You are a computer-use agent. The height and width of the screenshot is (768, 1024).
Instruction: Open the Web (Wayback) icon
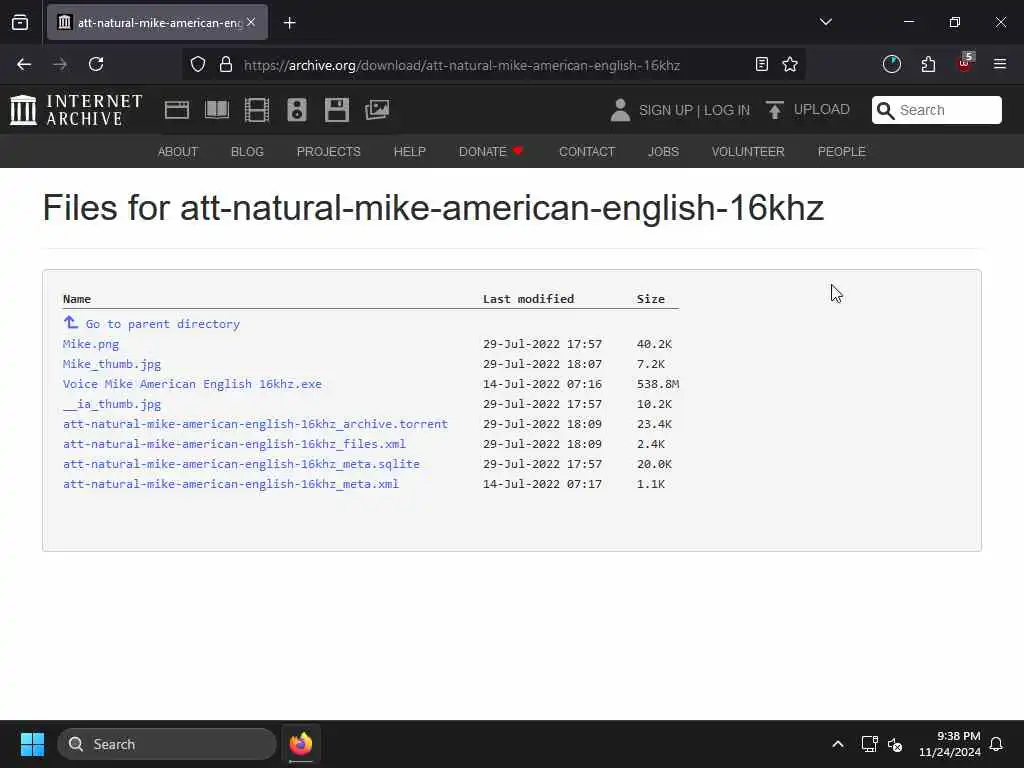coord(177,110)
